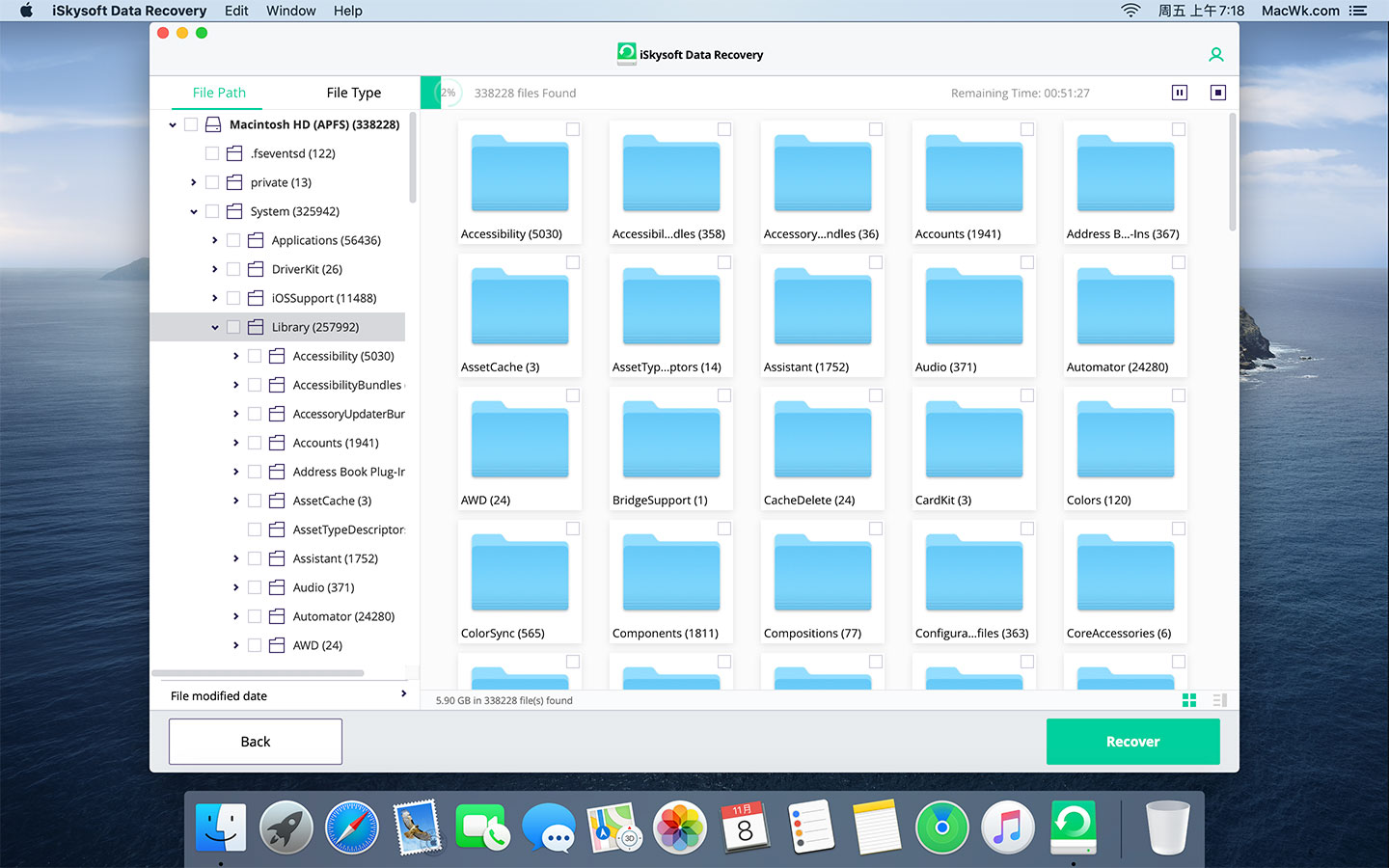The height and width of the screenshot is (868, 1389).
Task: Tick the DriverKit (26) tree checkbox
Action: [233, 269]
